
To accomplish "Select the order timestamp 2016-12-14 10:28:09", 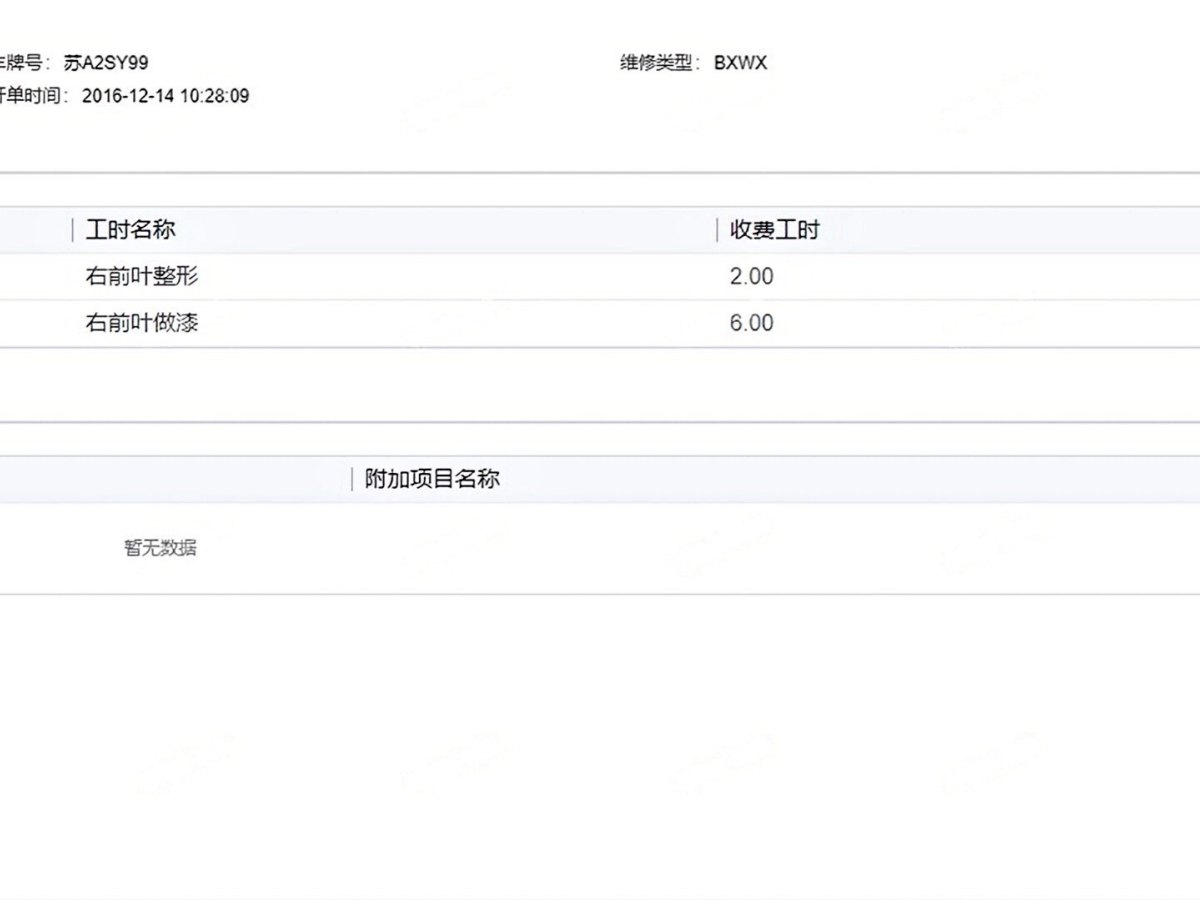I will 165,96.
